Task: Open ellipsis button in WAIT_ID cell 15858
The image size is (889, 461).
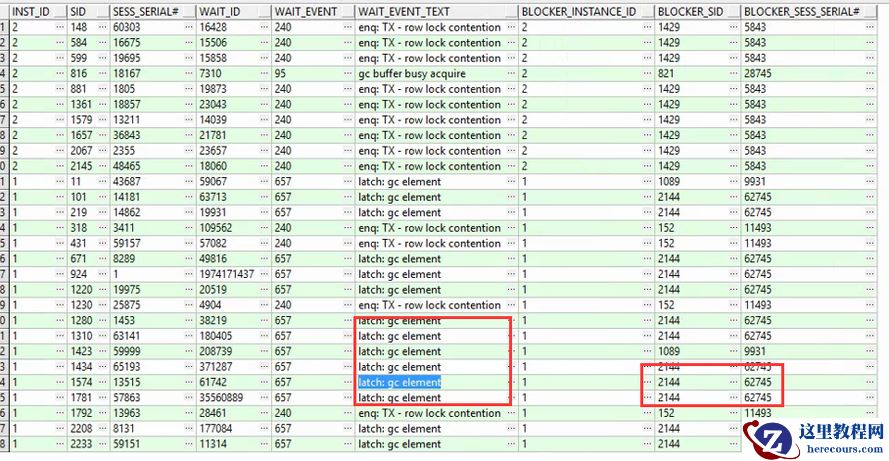Action: (264, 58)
